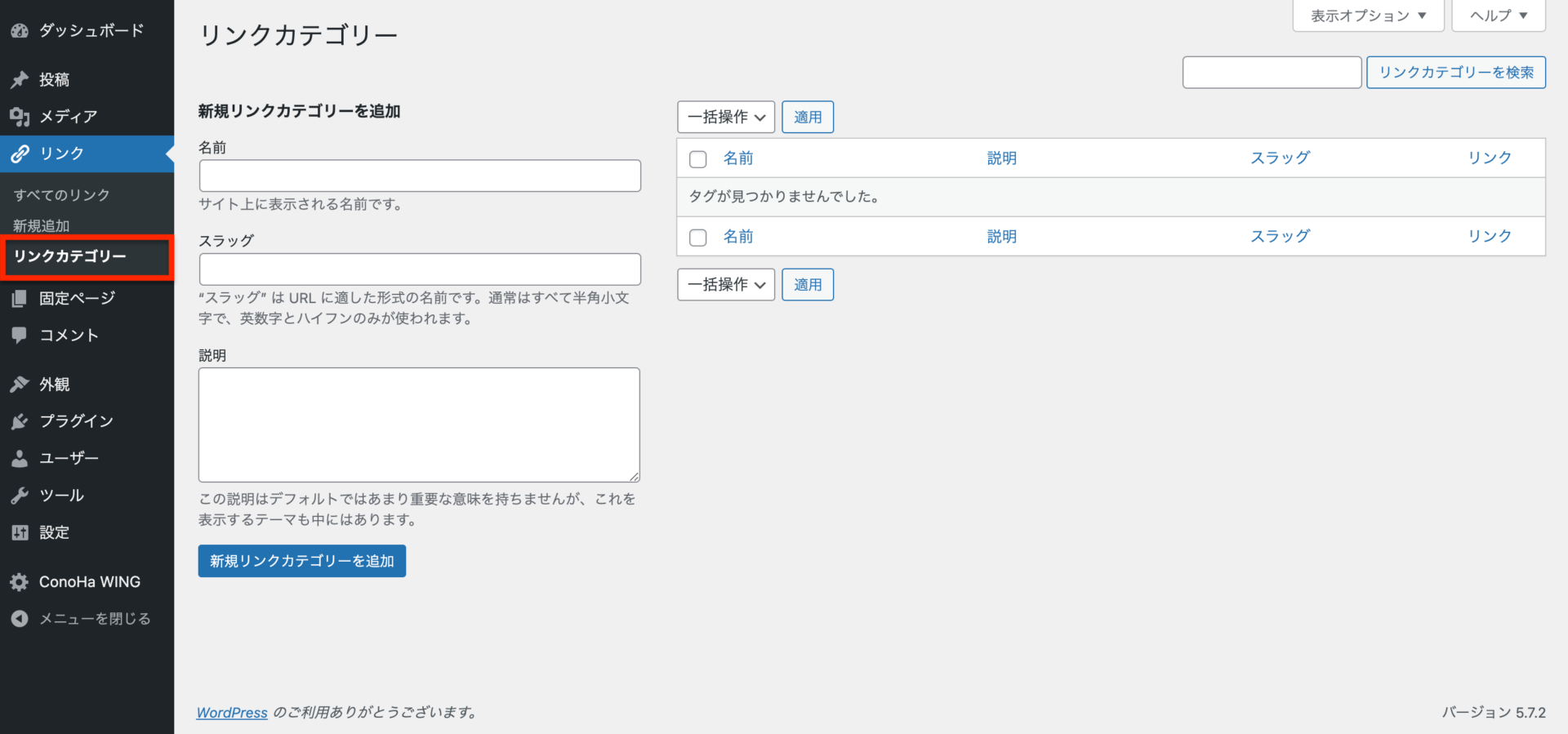This screenshot has width=1568, height=734.
Task: Open the bottom 一括操作 bulk actions dropdown
Action: 726,285
